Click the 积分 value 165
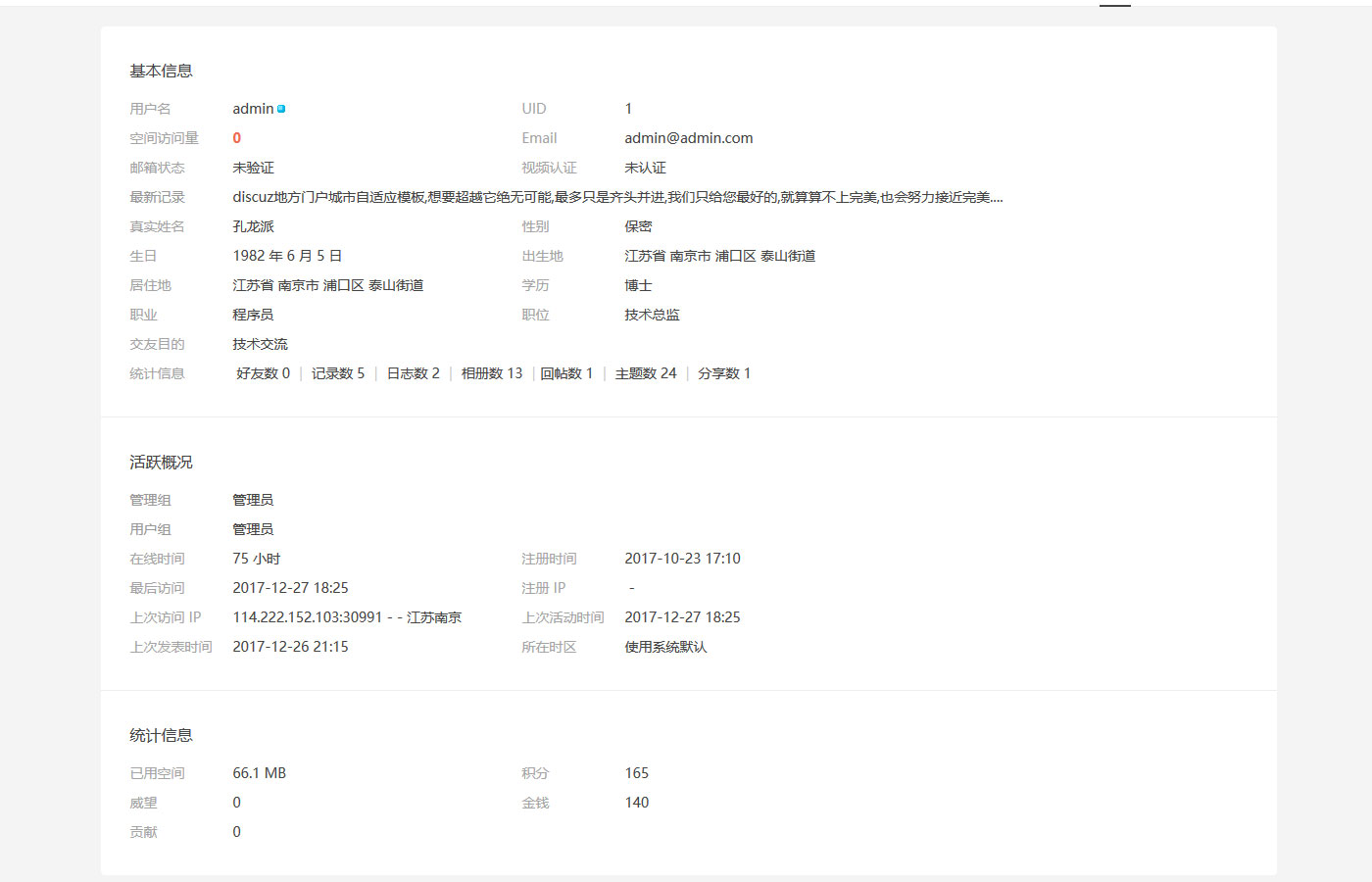 637,773
